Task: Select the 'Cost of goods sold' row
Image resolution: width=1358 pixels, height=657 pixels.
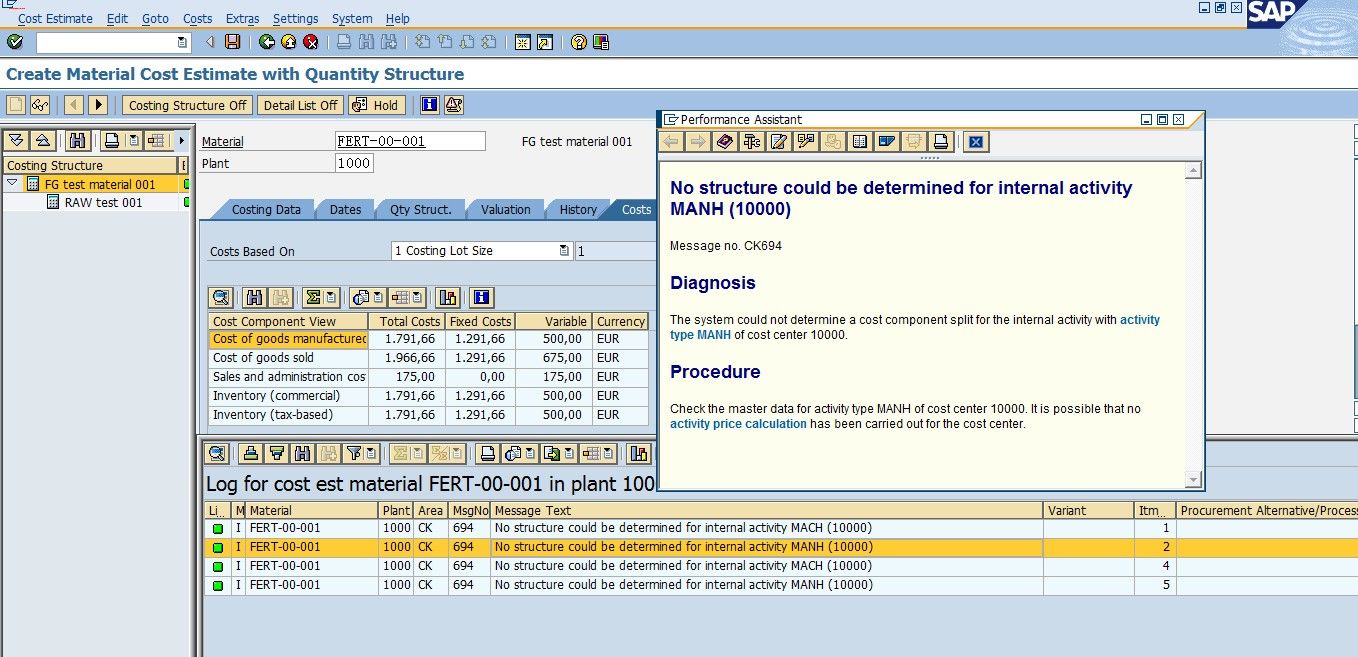Action: (x=428, y=358)
